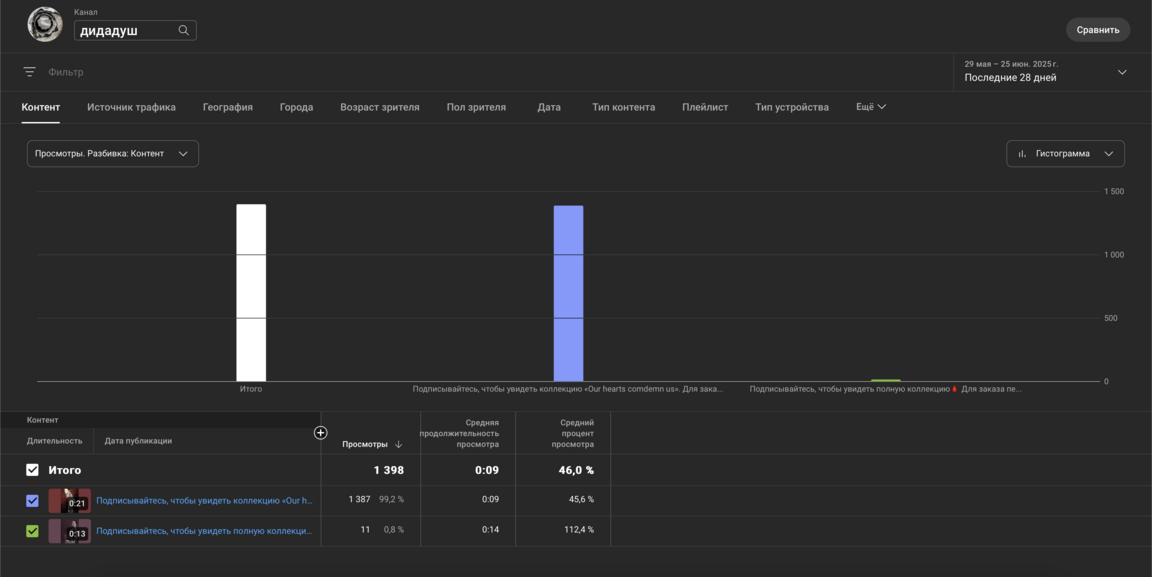Click the Сравнить button
Screen dimensions: 1152x577
[x=1097, y=30]
